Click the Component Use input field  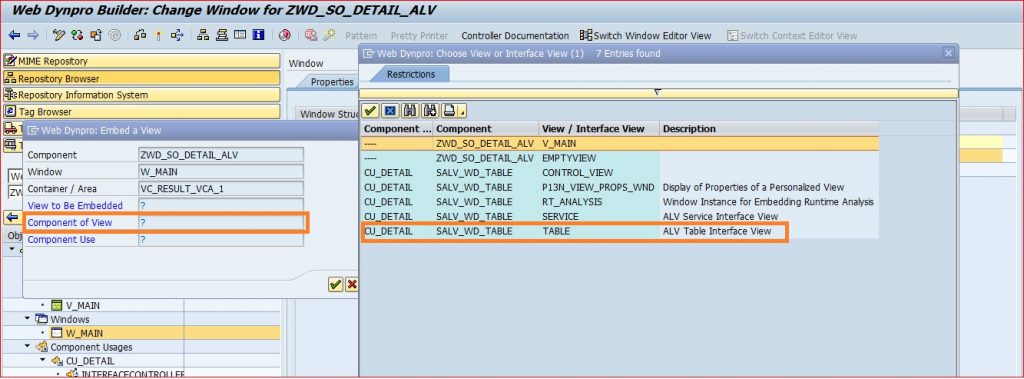pyautogui.click(x=221, y=239)
